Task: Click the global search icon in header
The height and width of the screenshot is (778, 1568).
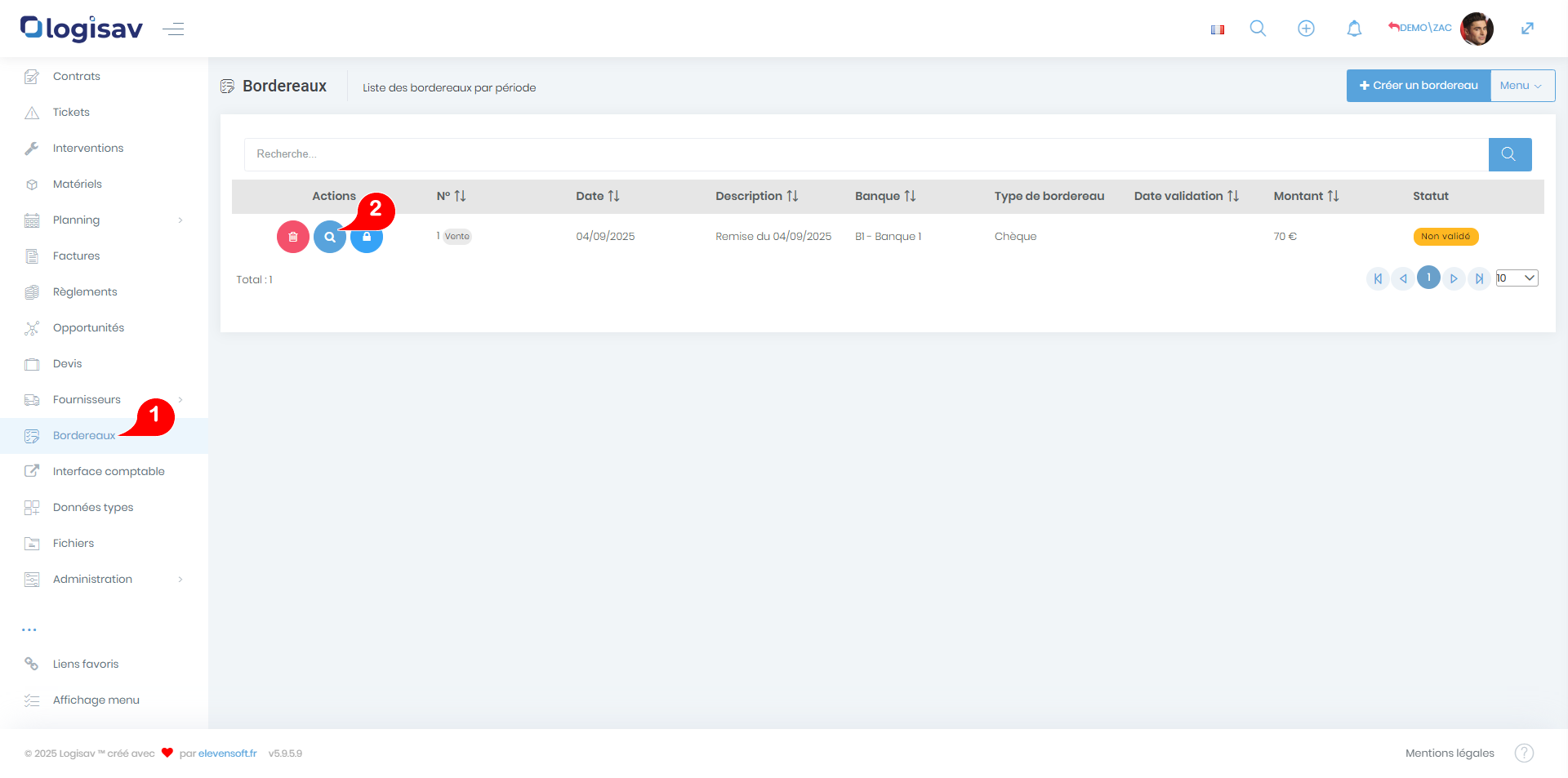Action: click(x=1258, y=29)
